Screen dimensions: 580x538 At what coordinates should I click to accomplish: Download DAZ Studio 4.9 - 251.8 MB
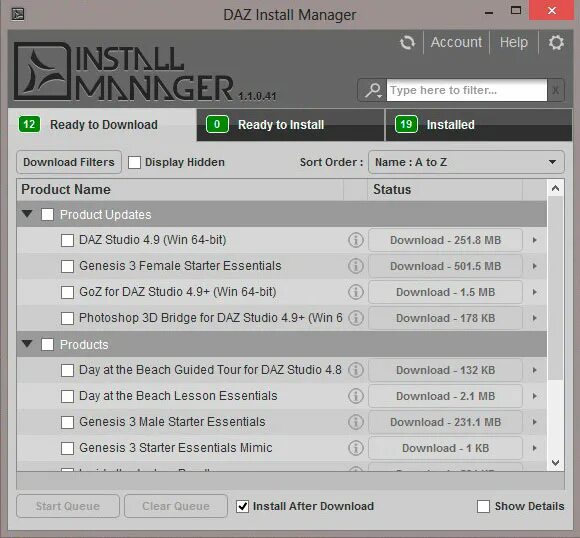(445, 240)
